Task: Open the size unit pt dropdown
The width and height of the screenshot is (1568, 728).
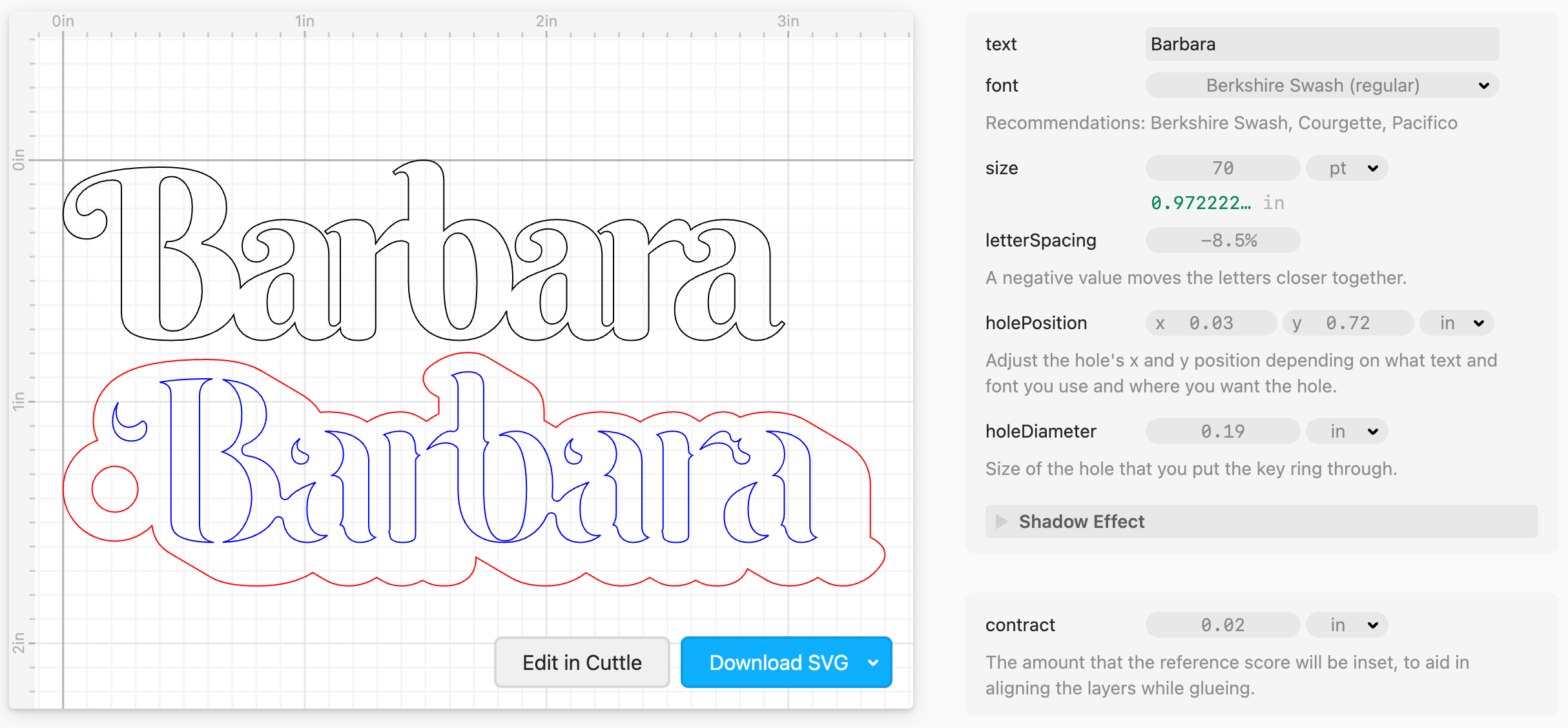Action: click(1347, 168)
